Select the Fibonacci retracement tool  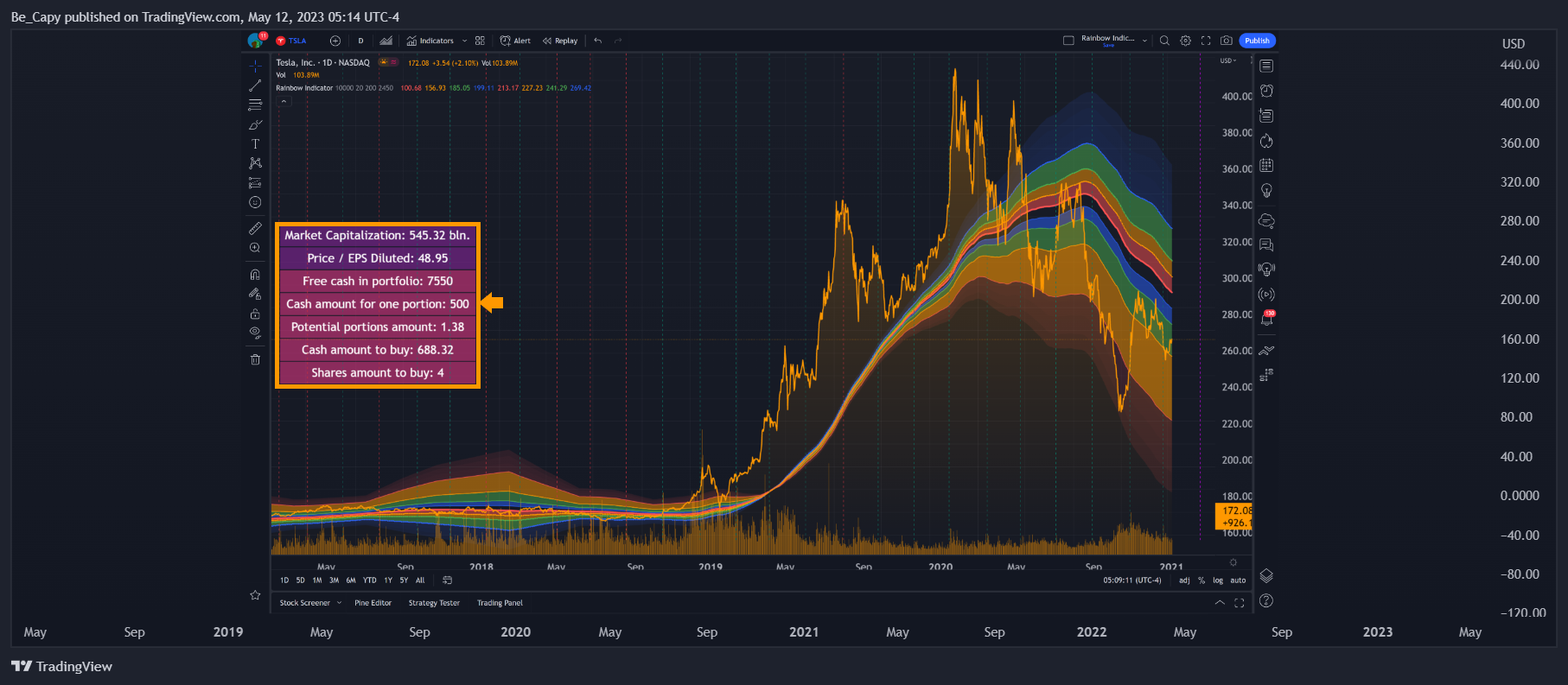255,105
